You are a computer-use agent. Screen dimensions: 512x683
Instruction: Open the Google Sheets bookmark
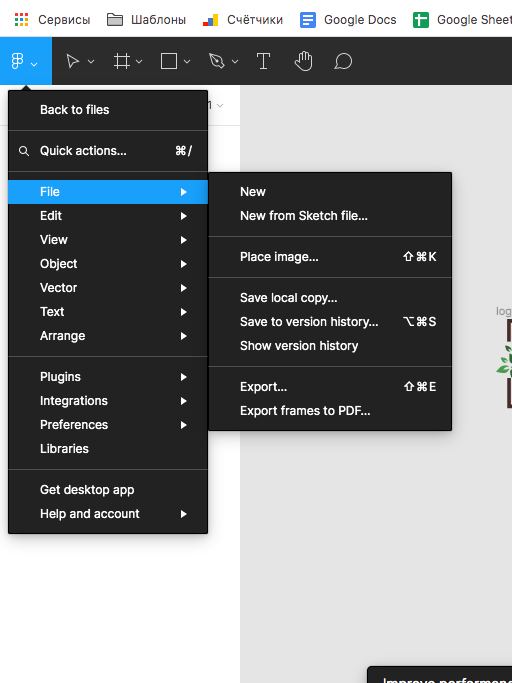click(x=462, y=20)
